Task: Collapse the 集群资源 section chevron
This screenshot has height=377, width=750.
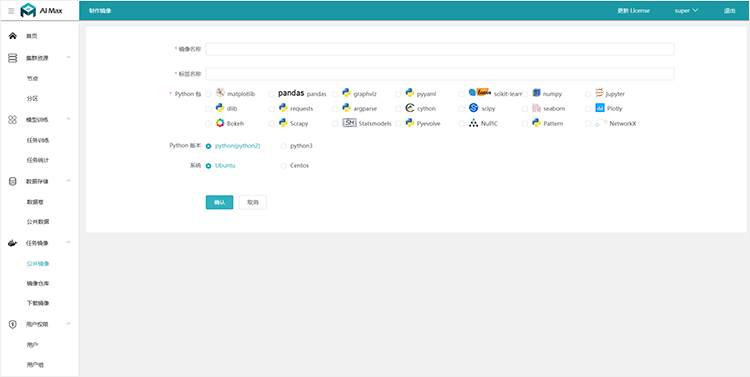Action: pyautogui.click(x=68, y=57)
